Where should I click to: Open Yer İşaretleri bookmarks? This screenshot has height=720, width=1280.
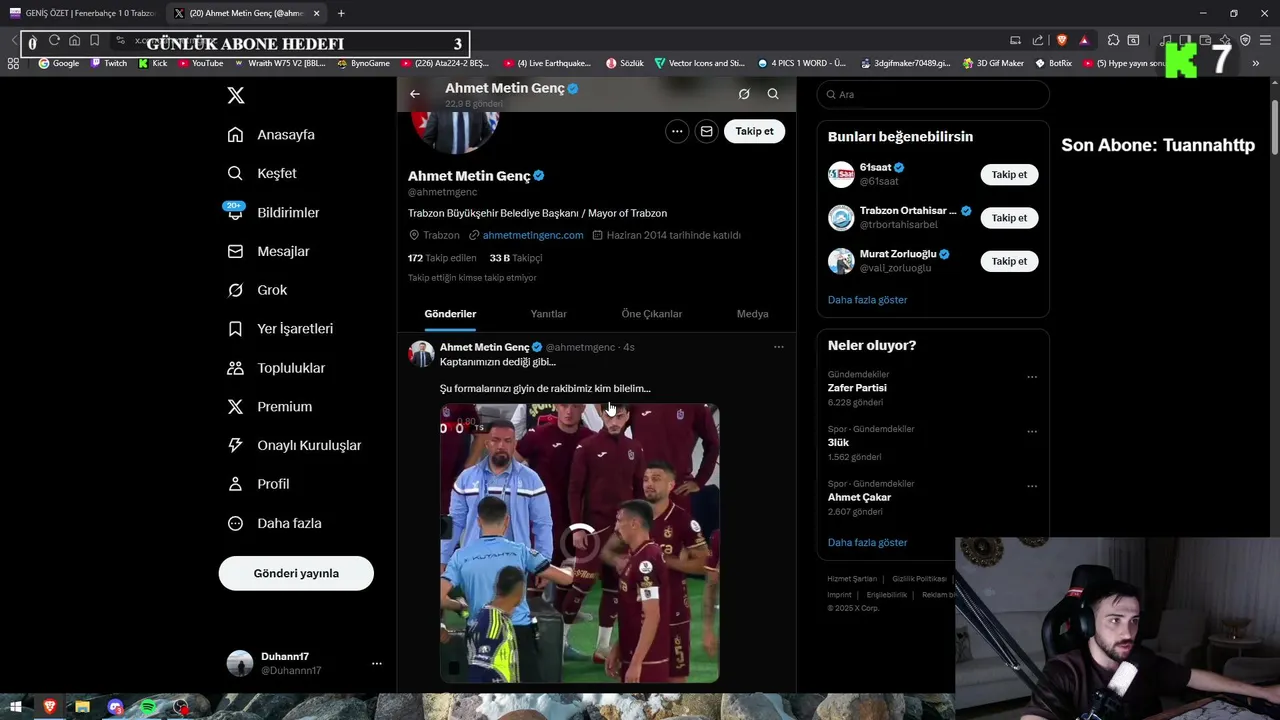280,328
